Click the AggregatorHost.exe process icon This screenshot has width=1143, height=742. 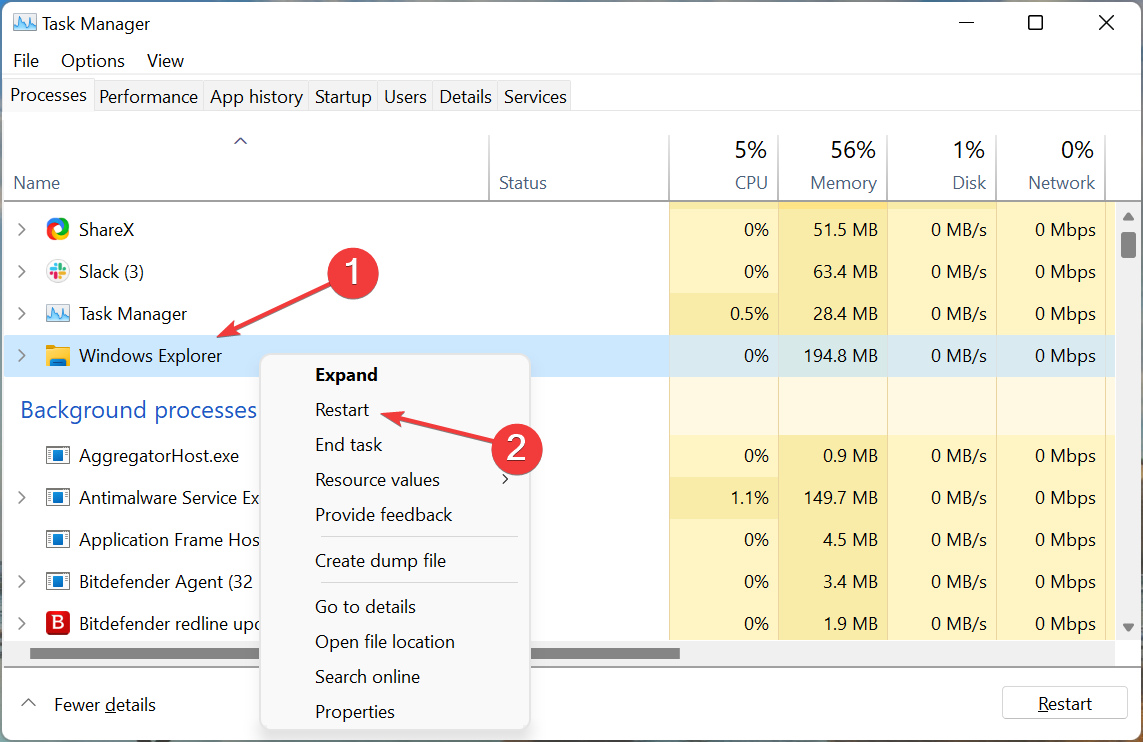(x=58, y=456)
